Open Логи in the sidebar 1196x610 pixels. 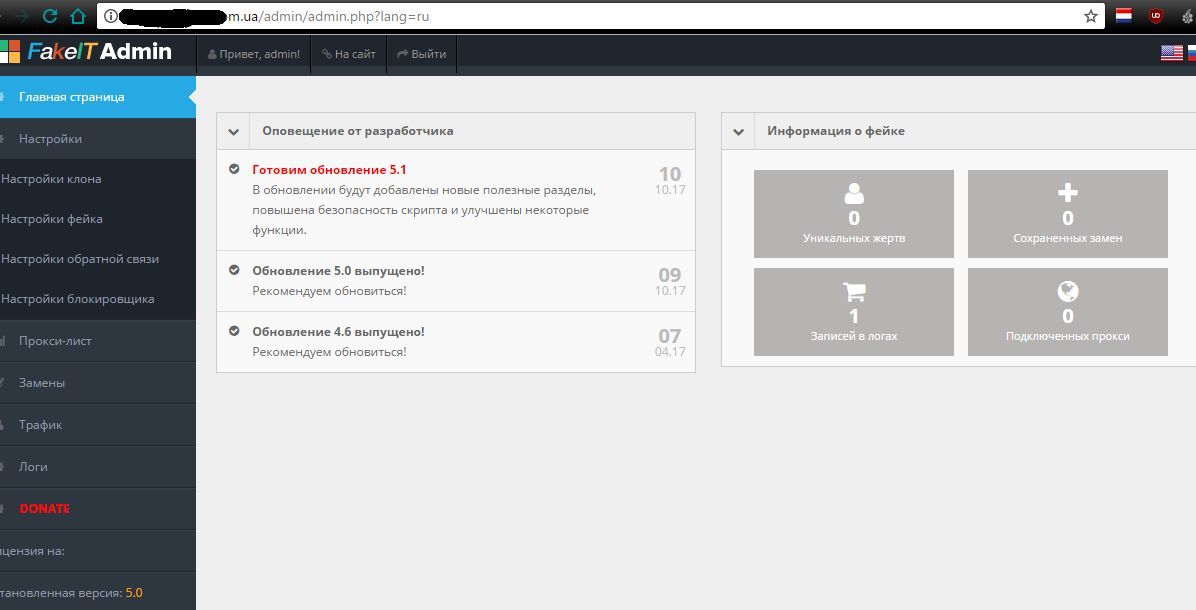pos(98,467)
